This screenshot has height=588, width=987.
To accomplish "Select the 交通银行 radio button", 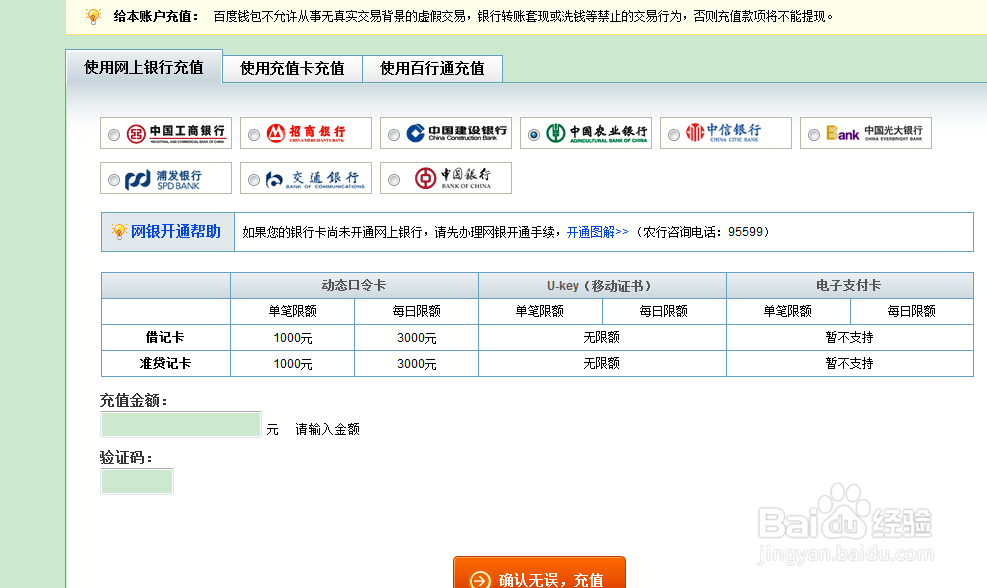I will [x=254, y=180].
